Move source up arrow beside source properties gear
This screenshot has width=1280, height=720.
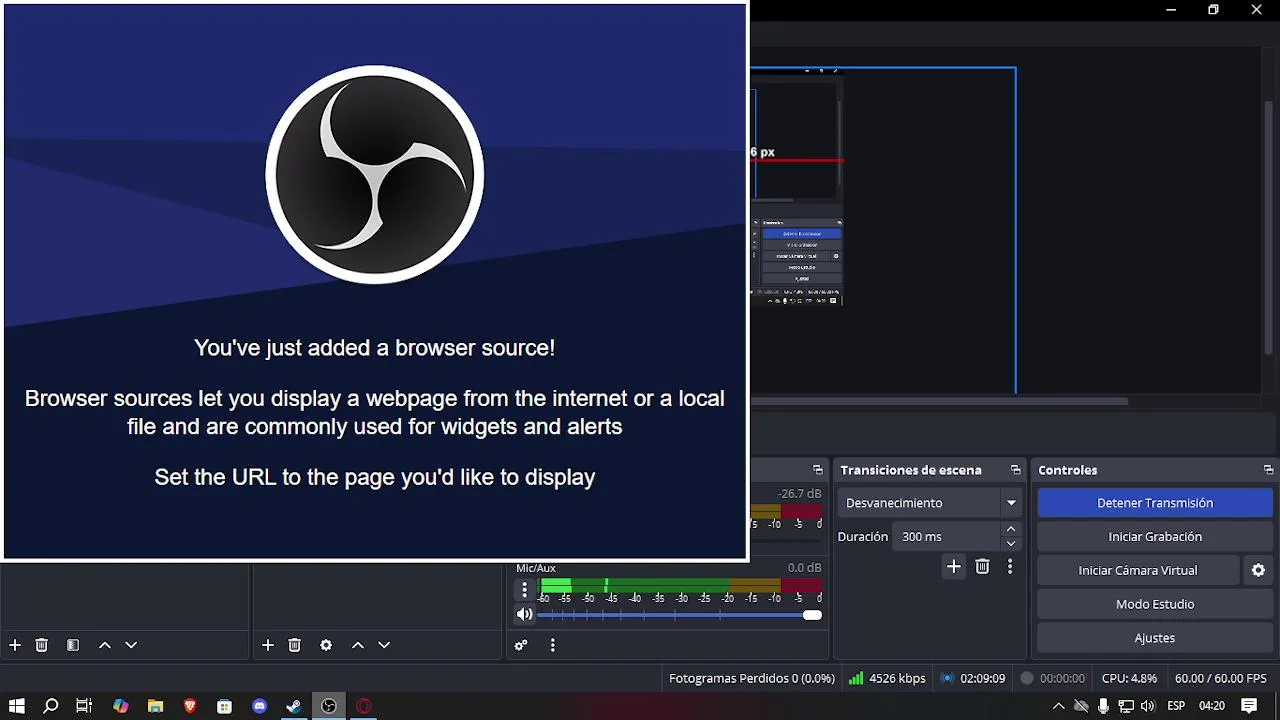point(357,645)
